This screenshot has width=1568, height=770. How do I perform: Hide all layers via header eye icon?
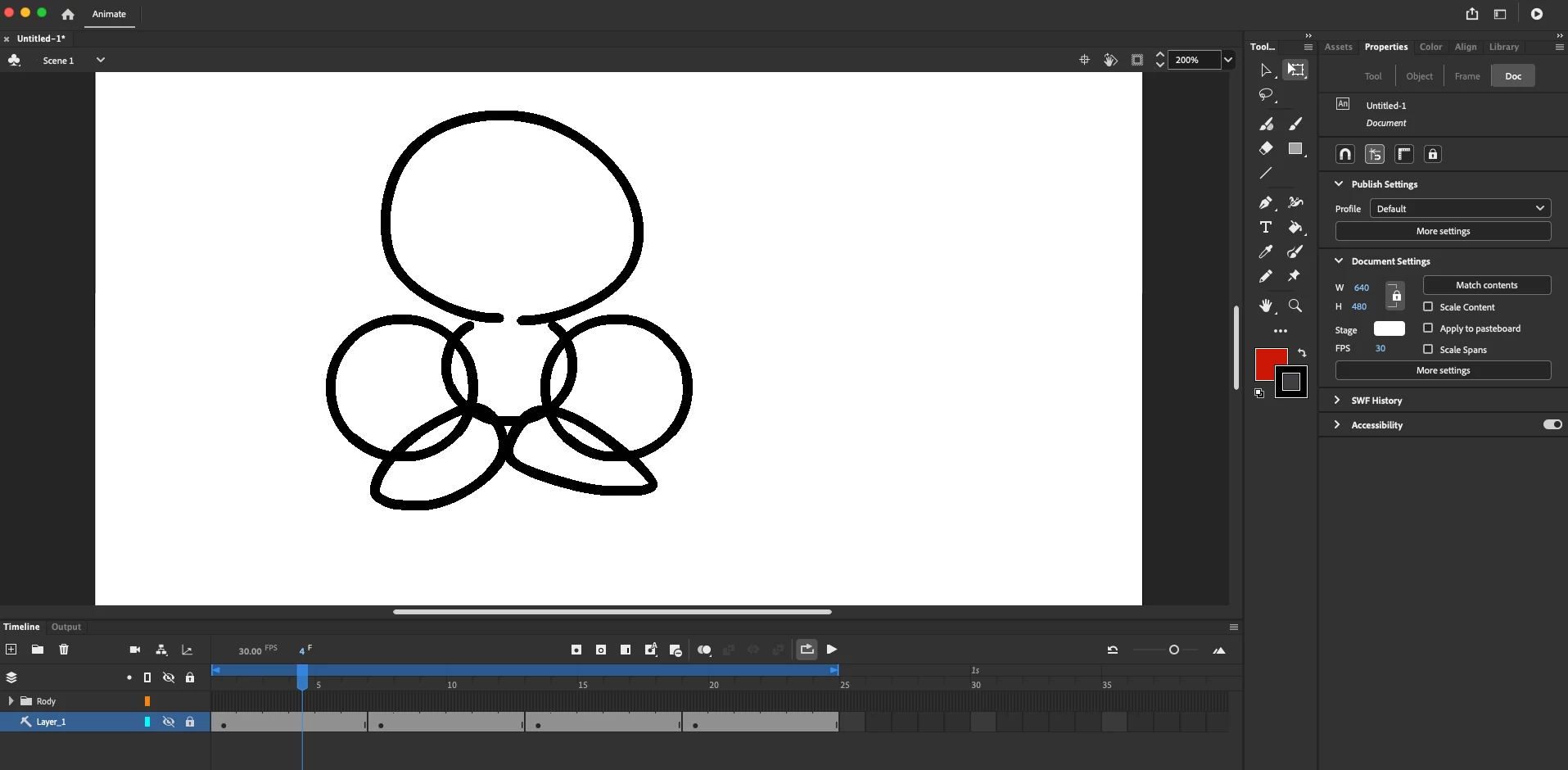tap(169, 677)
